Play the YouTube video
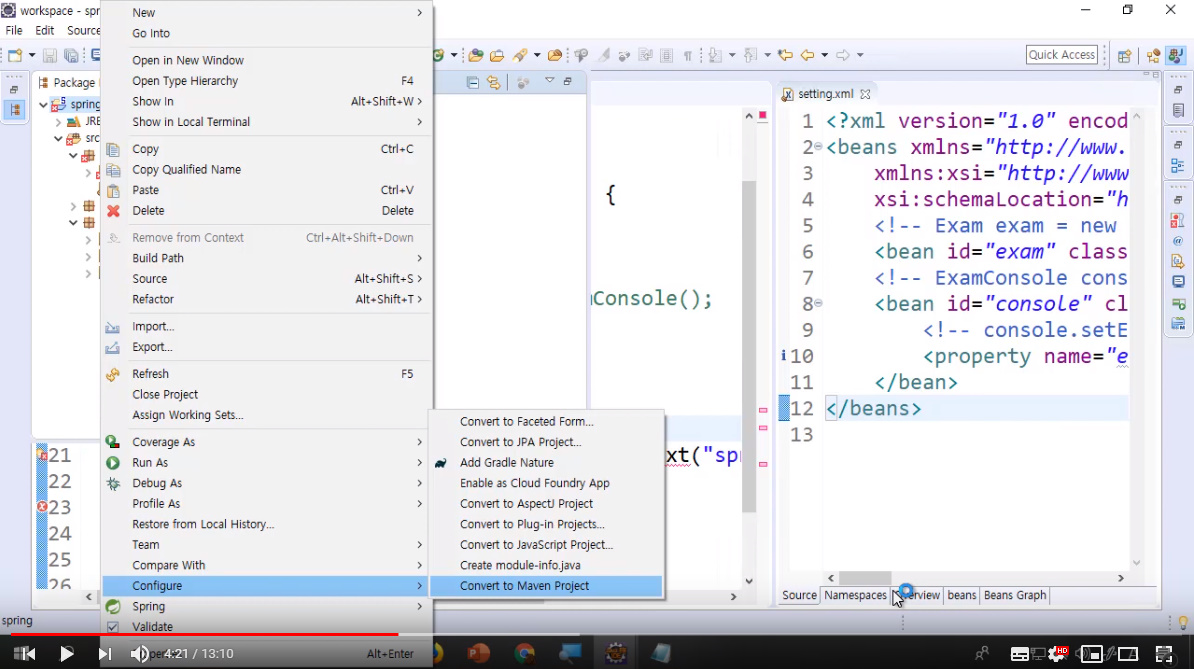 [x=66, y=654]
